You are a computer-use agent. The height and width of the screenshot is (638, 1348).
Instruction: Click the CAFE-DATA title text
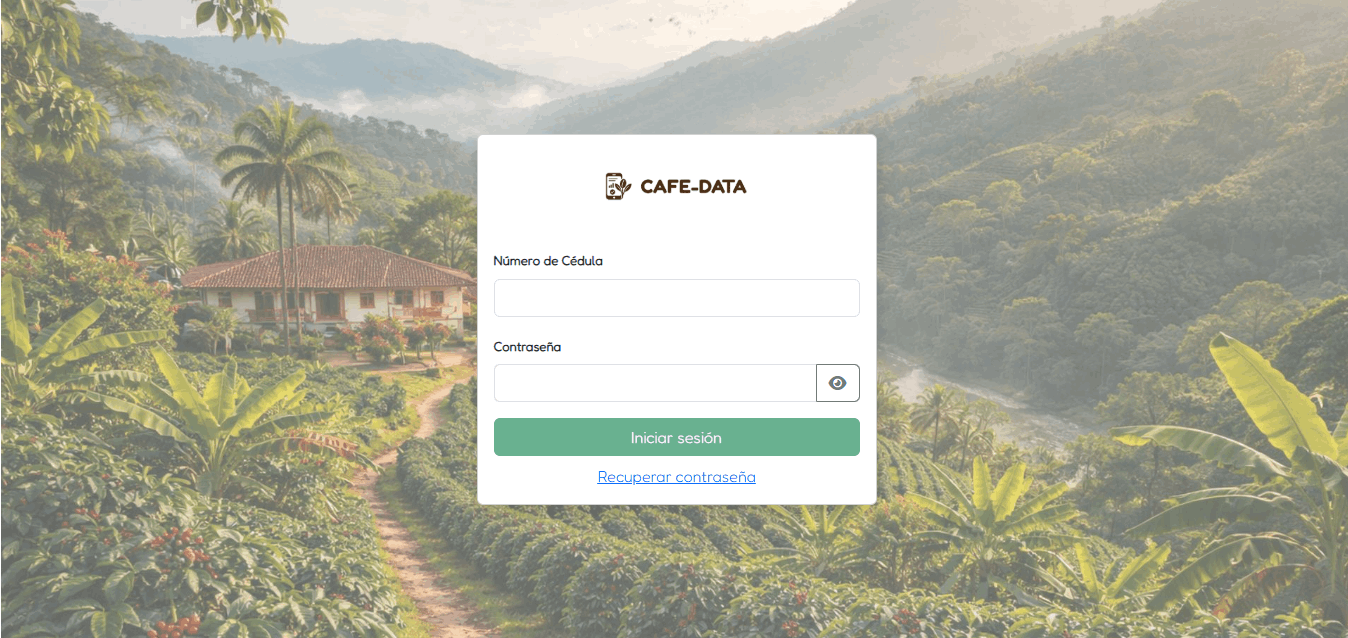[693, 186]
